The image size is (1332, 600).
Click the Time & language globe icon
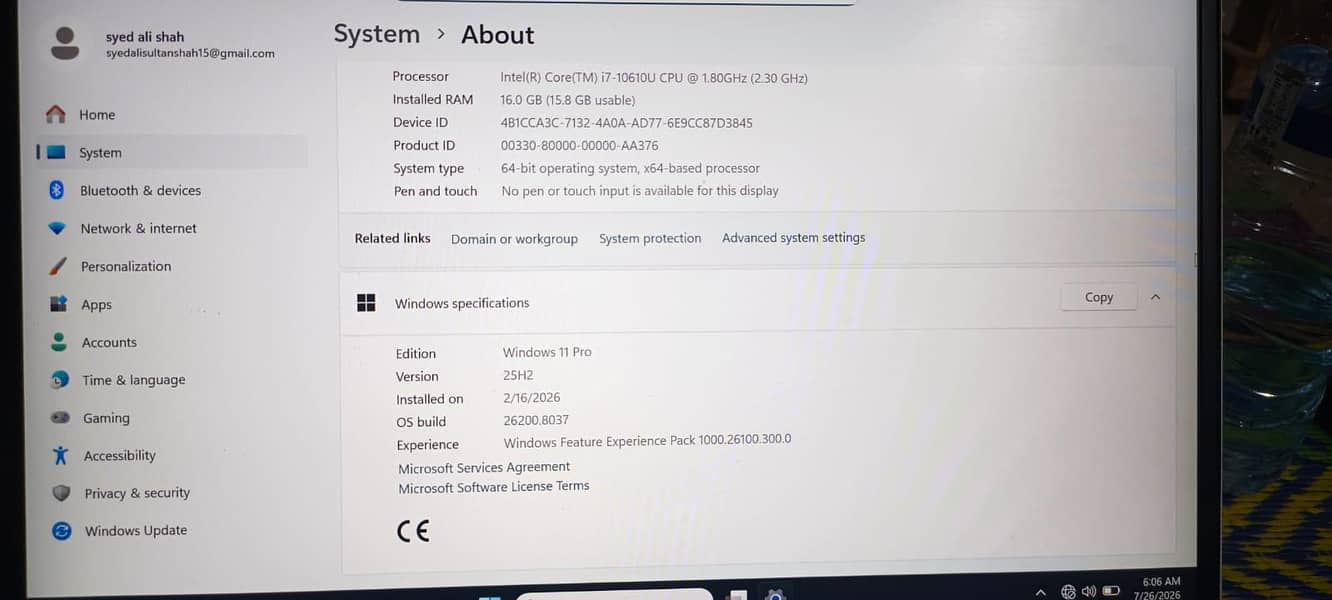tap(61, 380)
